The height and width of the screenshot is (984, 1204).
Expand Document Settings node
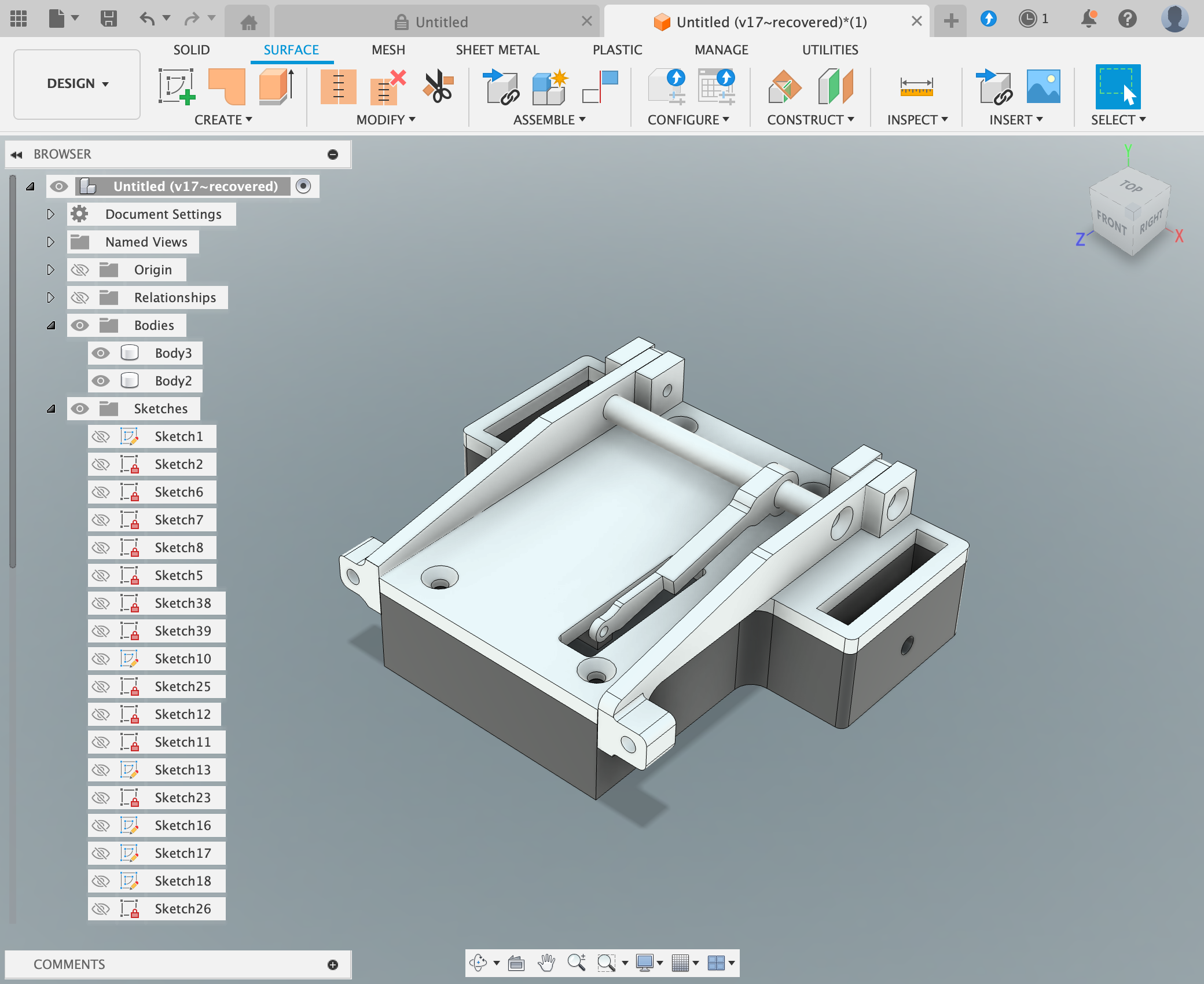[50, 214]
